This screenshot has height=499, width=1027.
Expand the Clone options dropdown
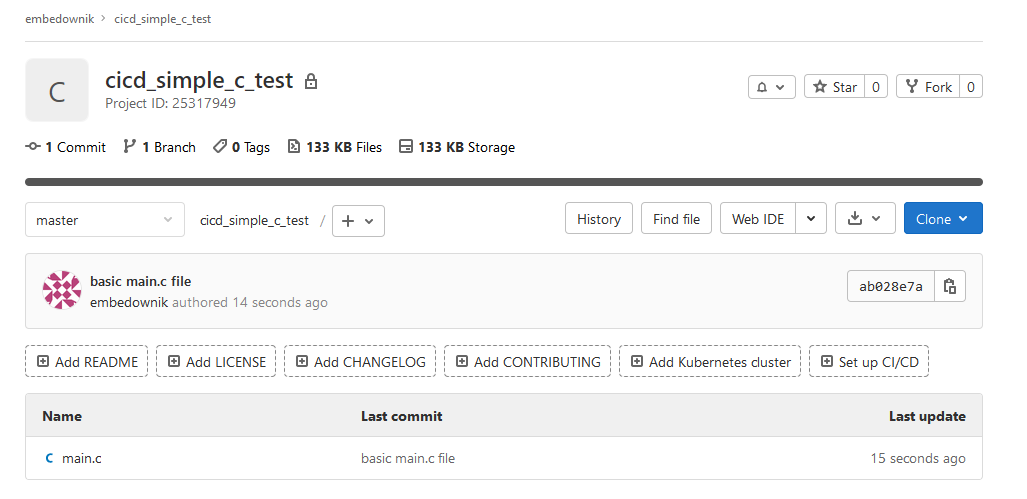[x=942, y=219]
